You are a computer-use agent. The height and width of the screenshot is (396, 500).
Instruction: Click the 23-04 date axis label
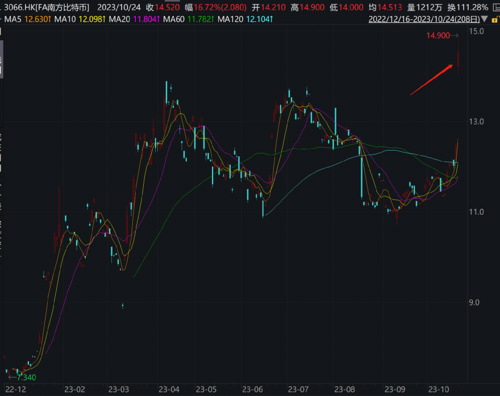coord(169,389)
